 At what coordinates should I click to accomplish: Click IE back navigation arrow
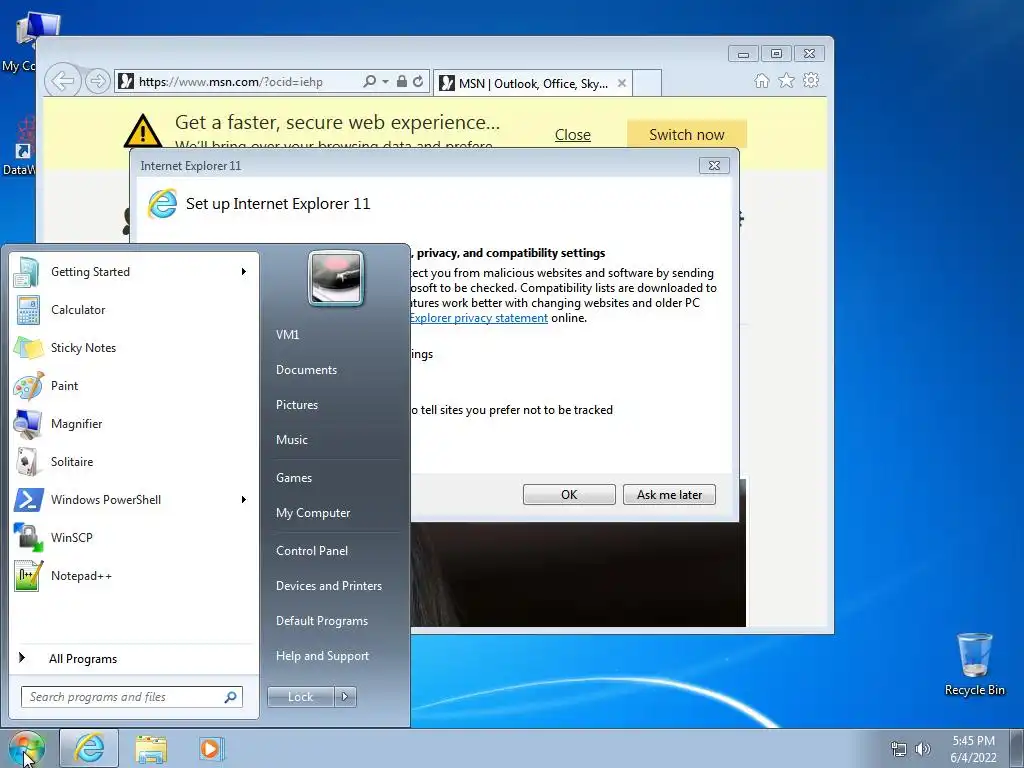coord(63,82)
